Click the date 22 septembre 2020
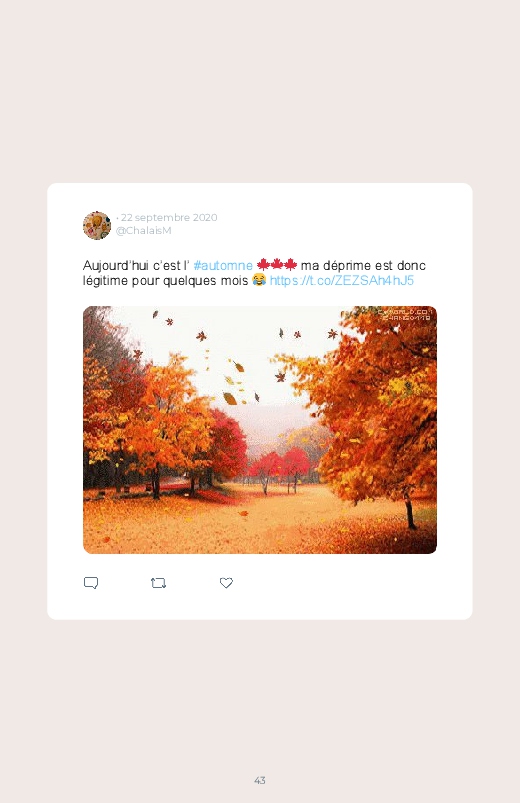This screenshot has height=803, width=520. click(x=169, y=217)
